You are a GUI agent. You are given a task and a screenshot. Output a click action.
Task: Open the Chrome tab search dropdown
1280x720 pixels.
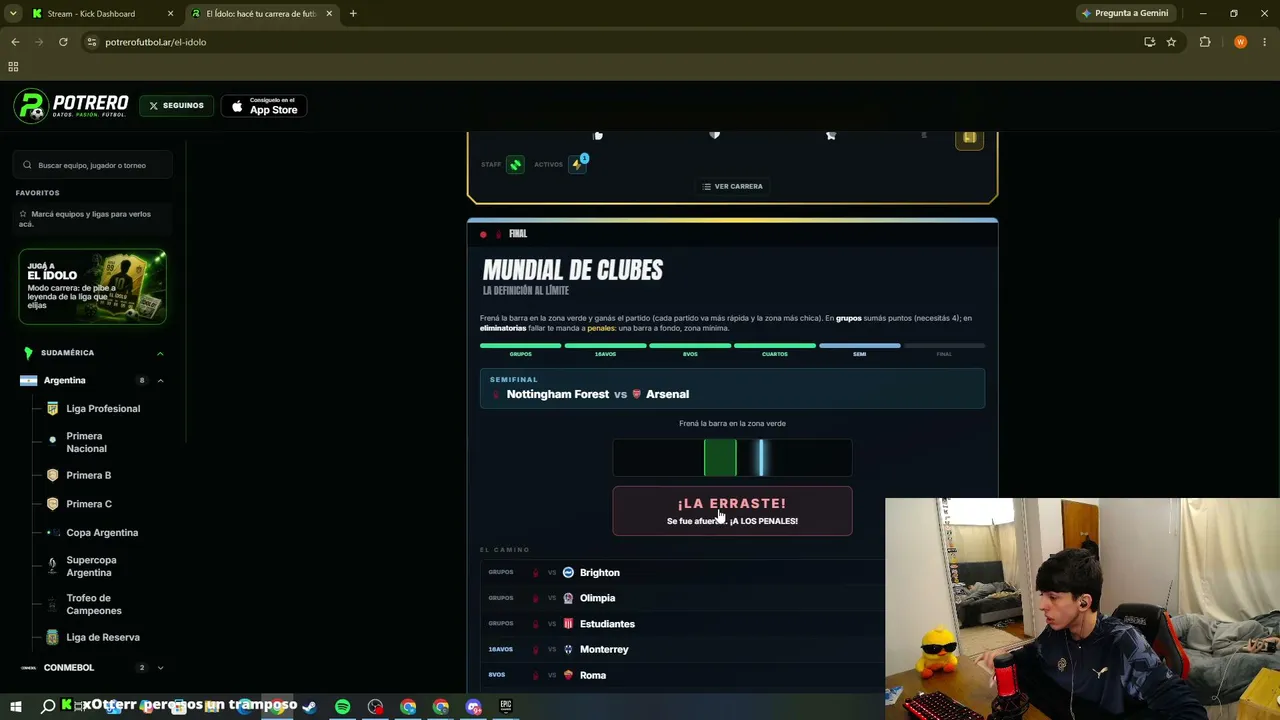pos(13,13)
